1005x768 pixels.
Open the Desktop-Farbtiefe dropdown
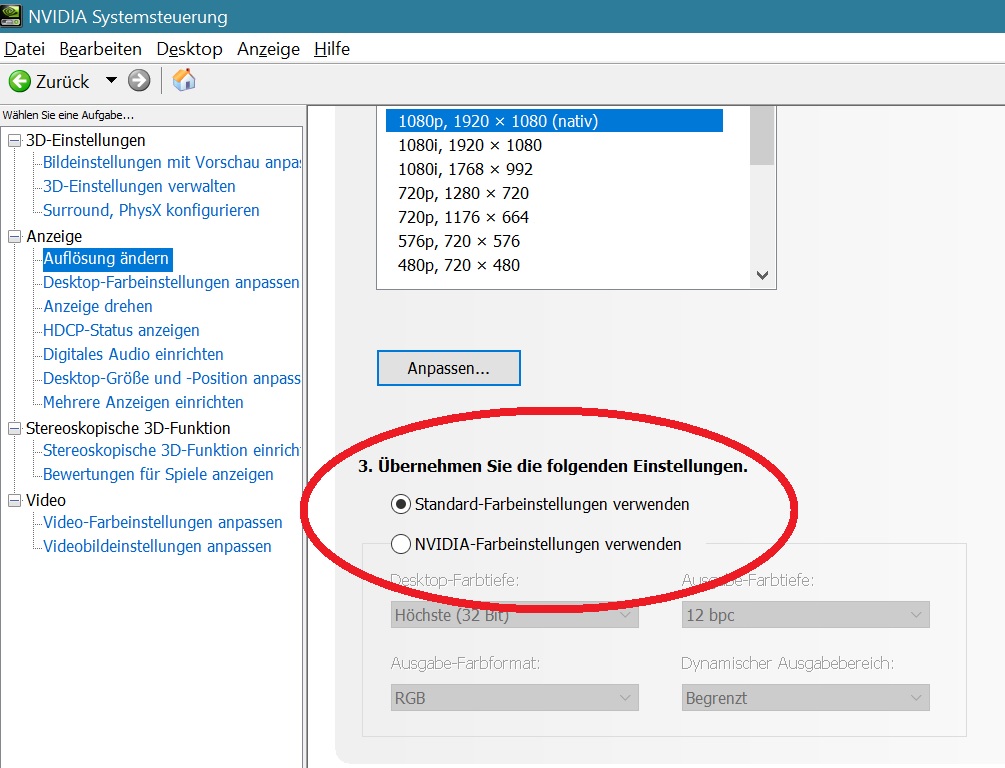[x=515, y=615]
